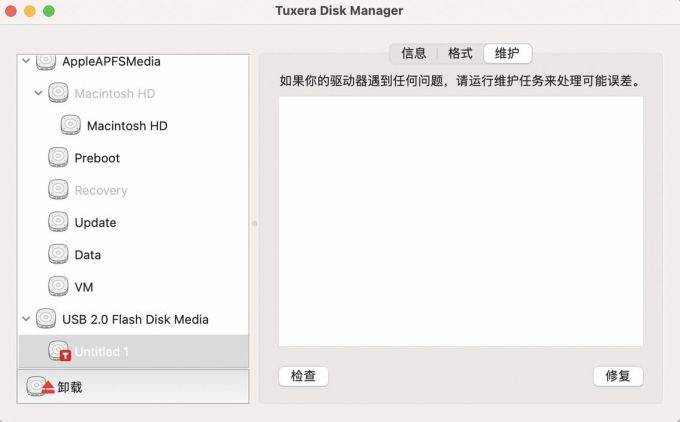Switch to the 格式 tab
Viewport: 680px width, 422px height.
[460, 54]
